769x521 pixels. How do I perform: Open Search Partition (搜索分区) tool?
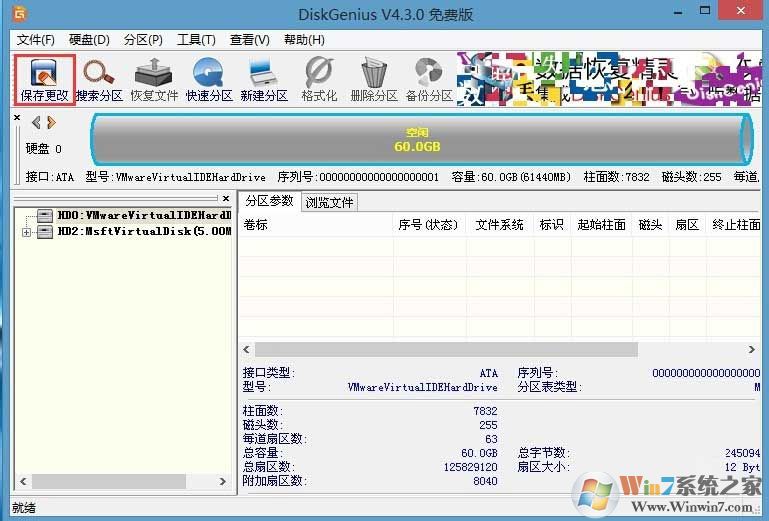tap(99, 79)
